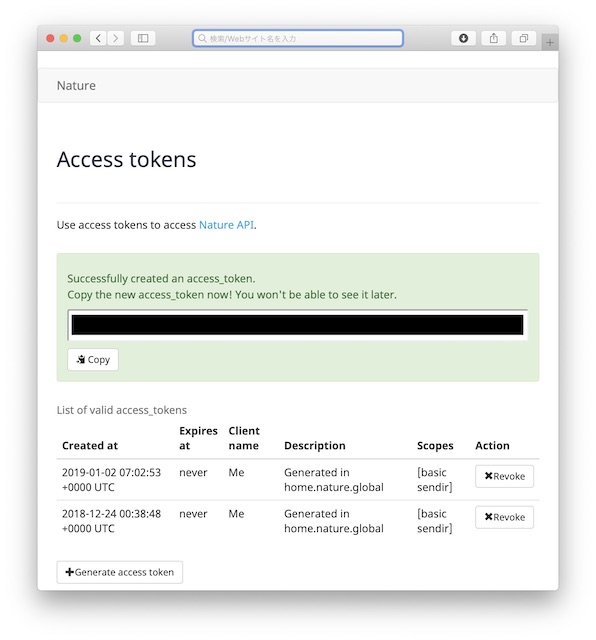Click the yellow minimize window button
Viewport: 596px width, 640px height.
(x=64, y=38)
